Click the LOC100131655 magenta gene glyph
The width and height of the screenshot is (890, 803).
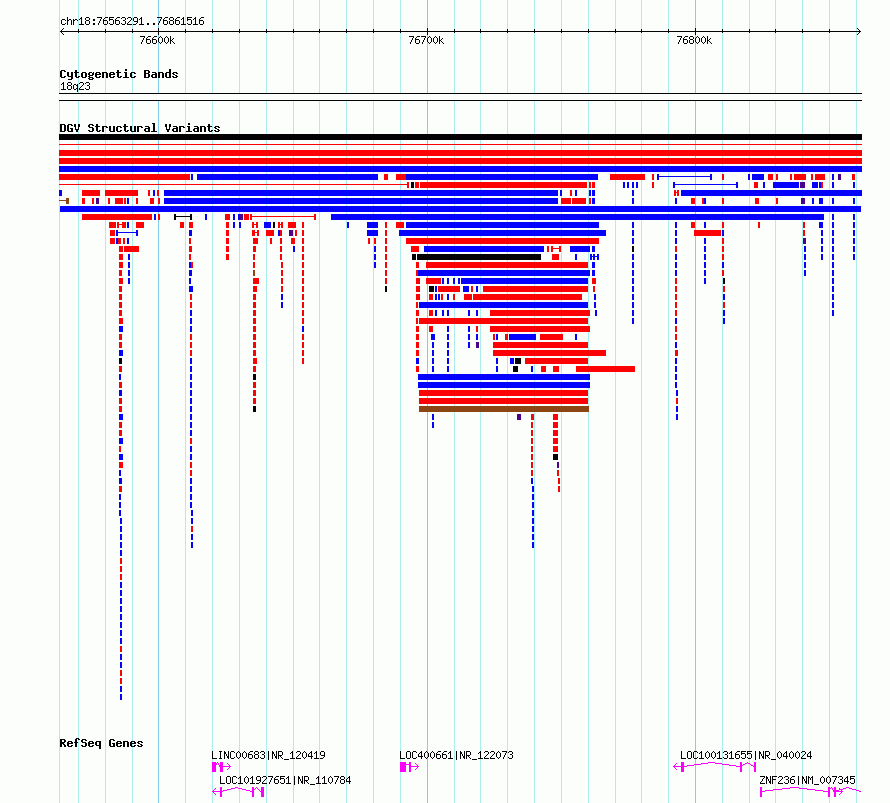715,767
